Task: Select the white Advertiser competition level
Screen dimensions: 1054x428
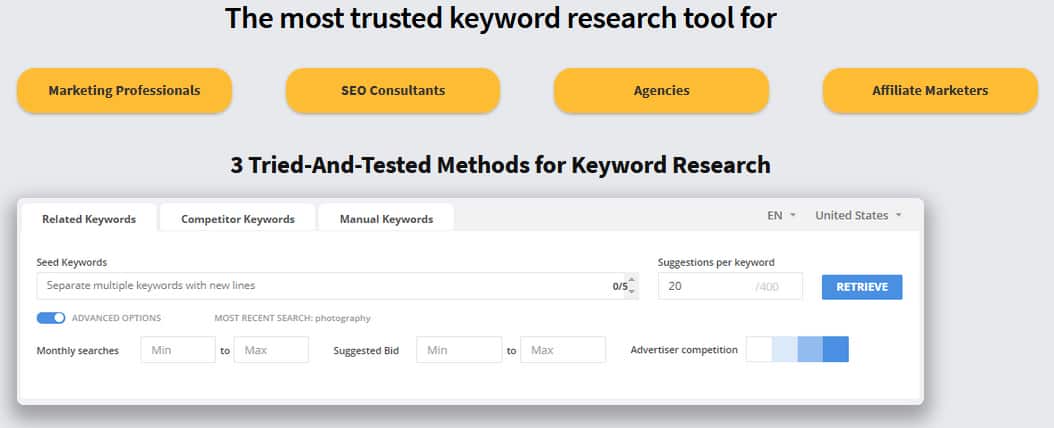Action: tap(759, 350)
